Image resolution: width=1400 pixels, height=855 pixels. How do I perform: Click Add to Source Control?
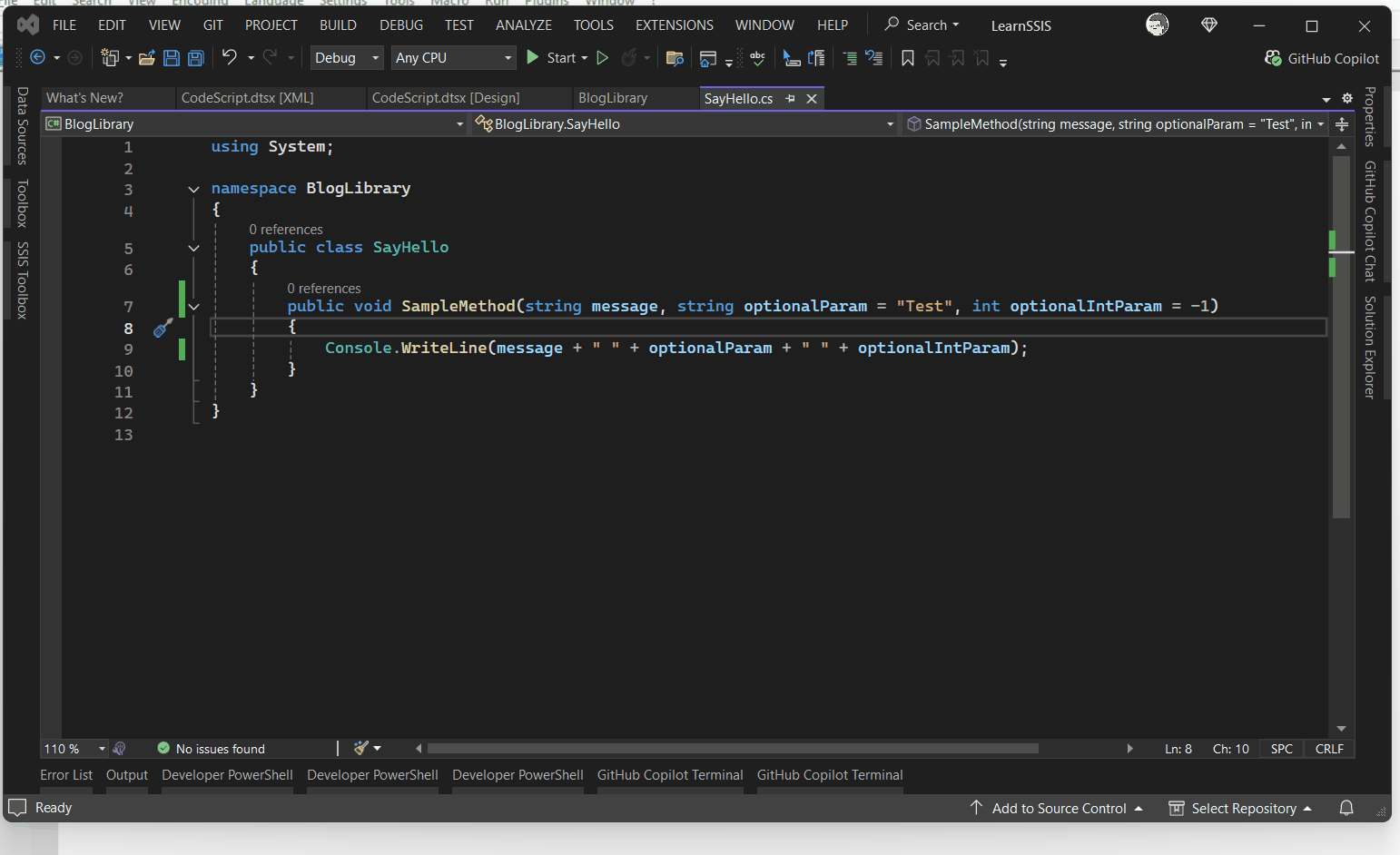pyautogui.click(x=1059, y=808)
